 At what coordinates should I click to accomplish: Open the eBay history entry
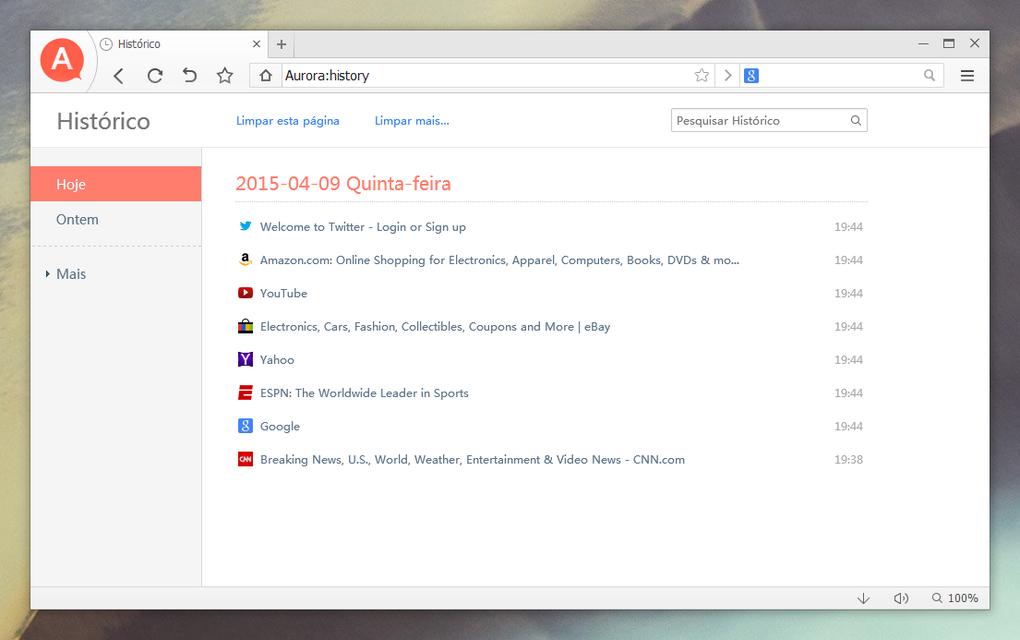[435, 327]
